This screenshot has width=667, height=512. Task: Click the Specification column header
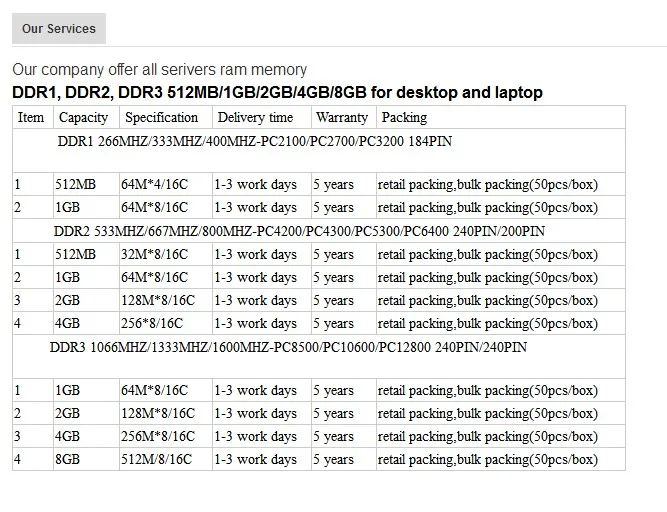(161, 117)
